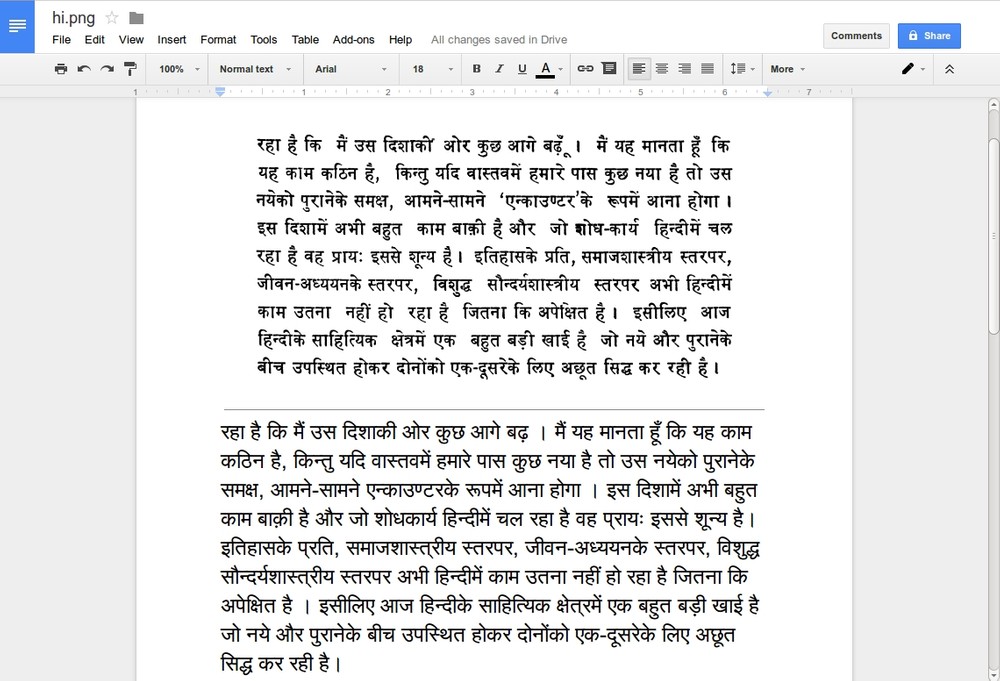Move document using the folder icon
1000x681 pixels.
(x=137, y=18)
